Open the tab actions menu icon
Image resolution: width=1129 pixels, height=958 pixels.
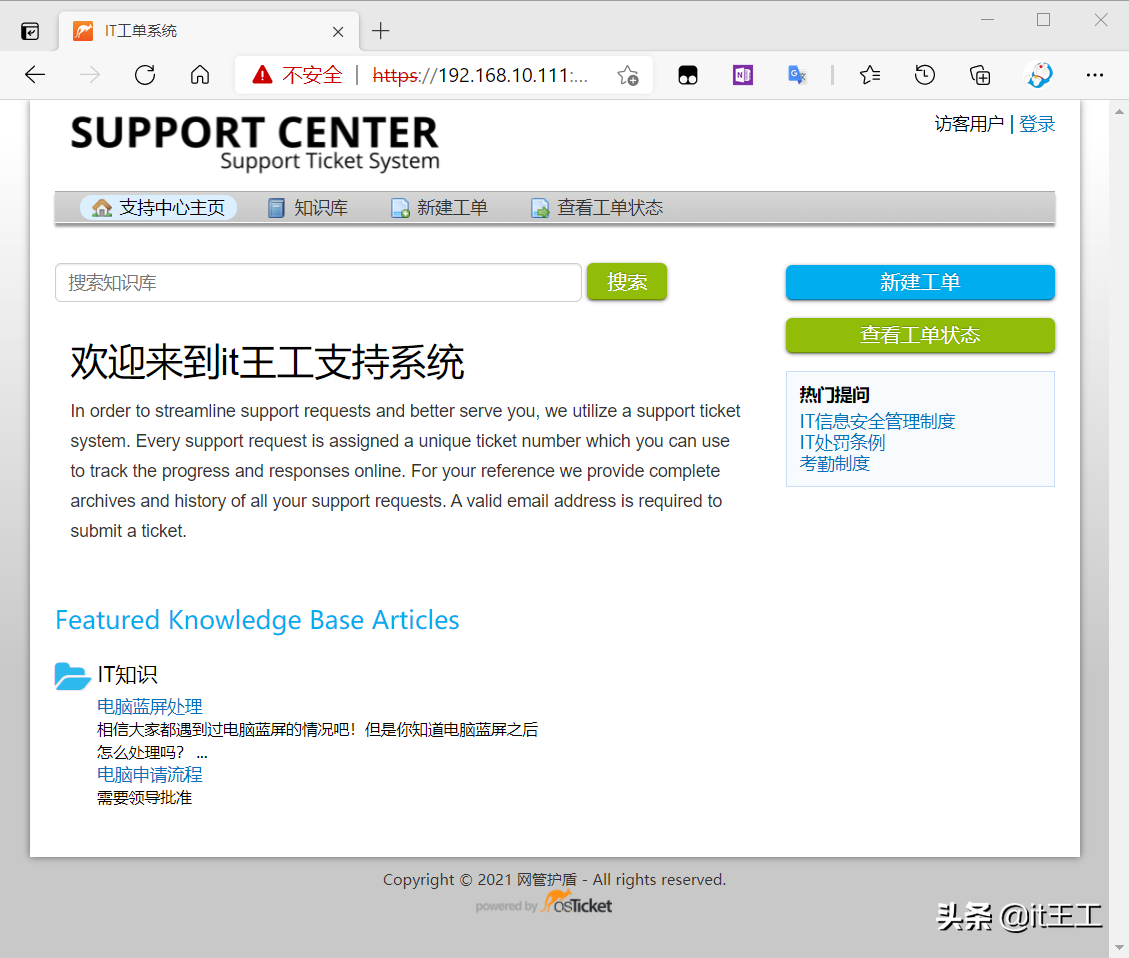(30, 31)
